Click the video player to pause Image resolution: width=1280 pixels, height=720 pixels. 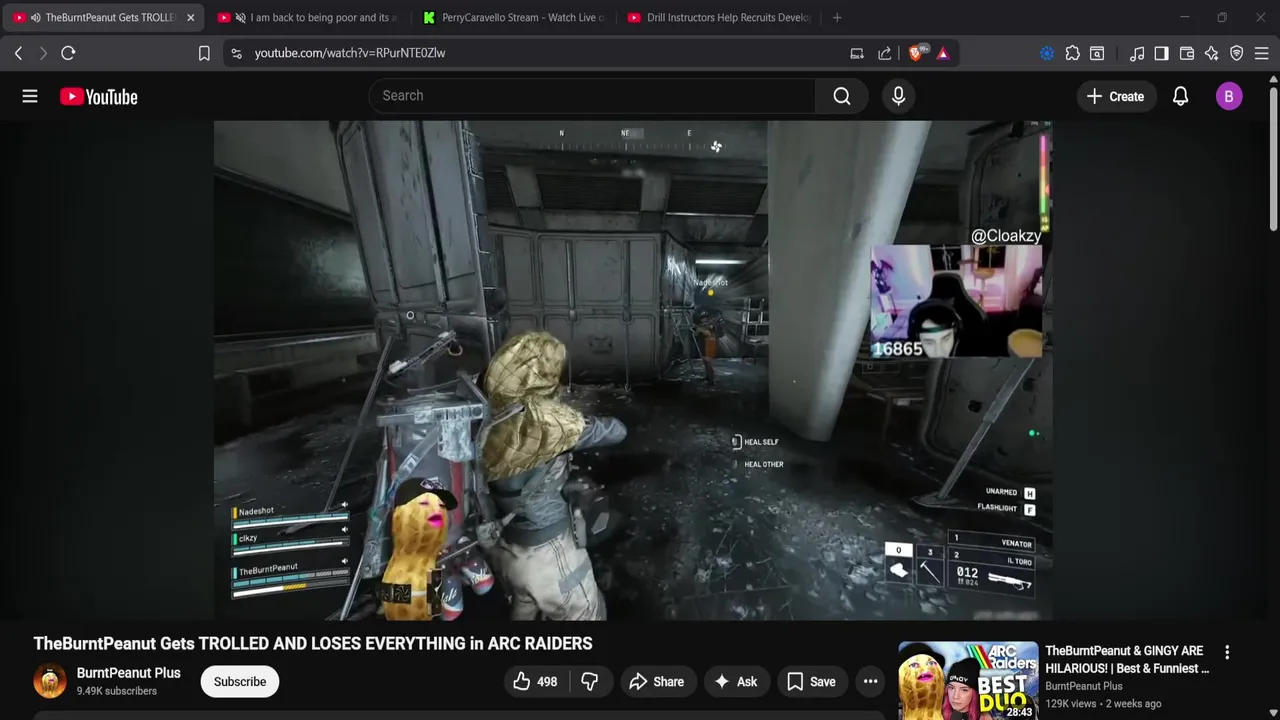632,371
